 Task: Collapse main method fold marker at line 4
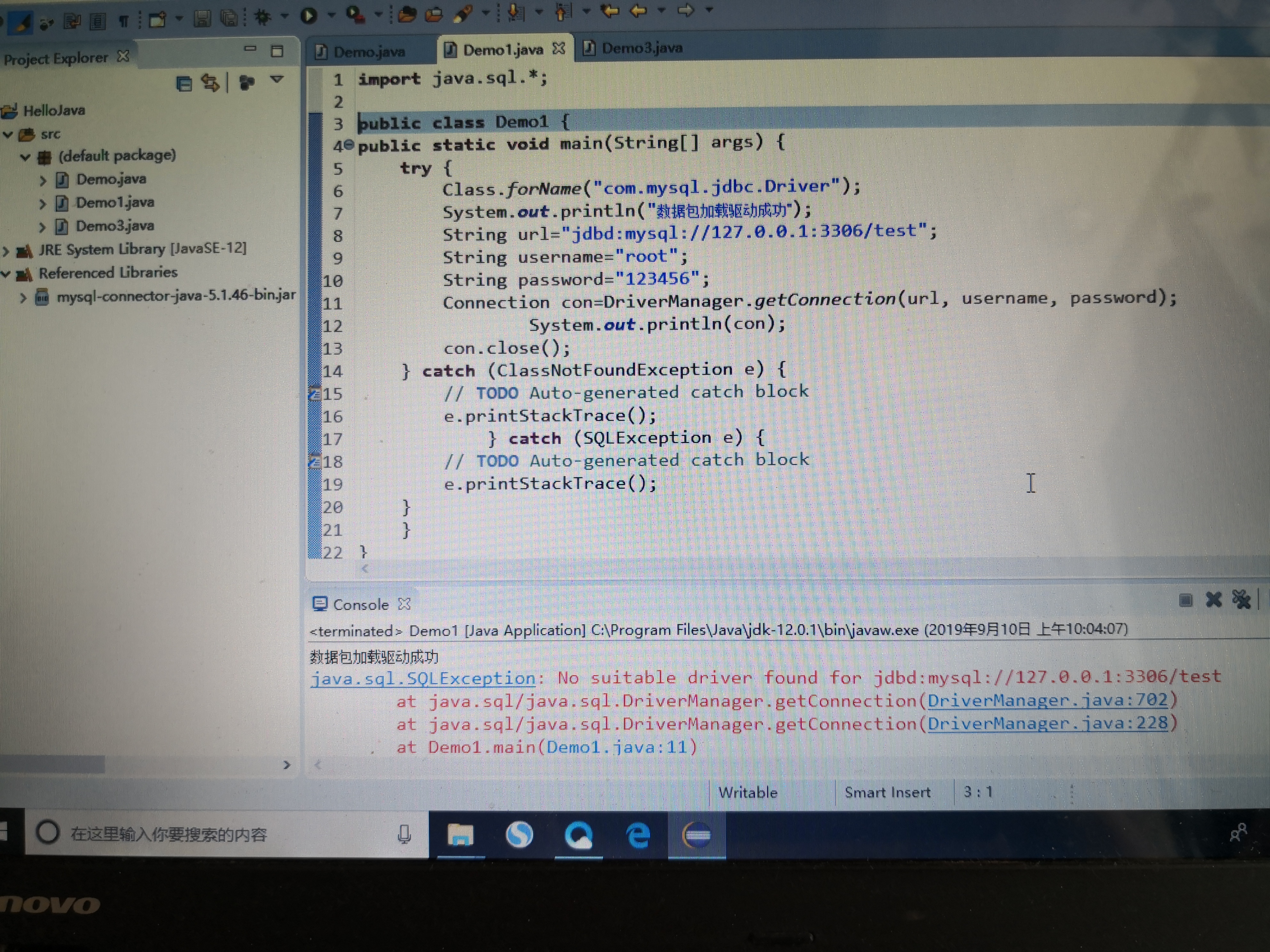pyautogui.click(x=349, y=145)
